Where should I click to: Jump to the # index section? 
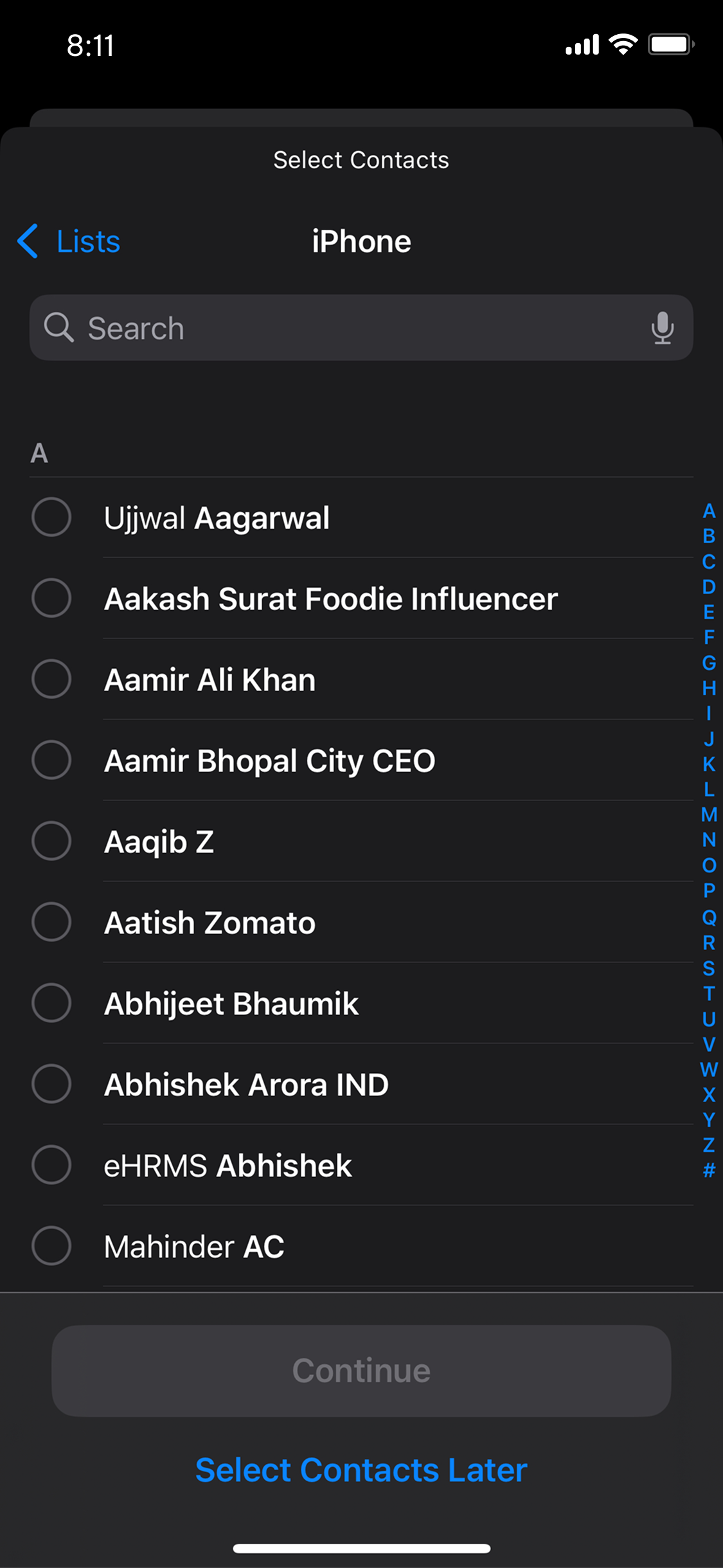coord(709,1170)
